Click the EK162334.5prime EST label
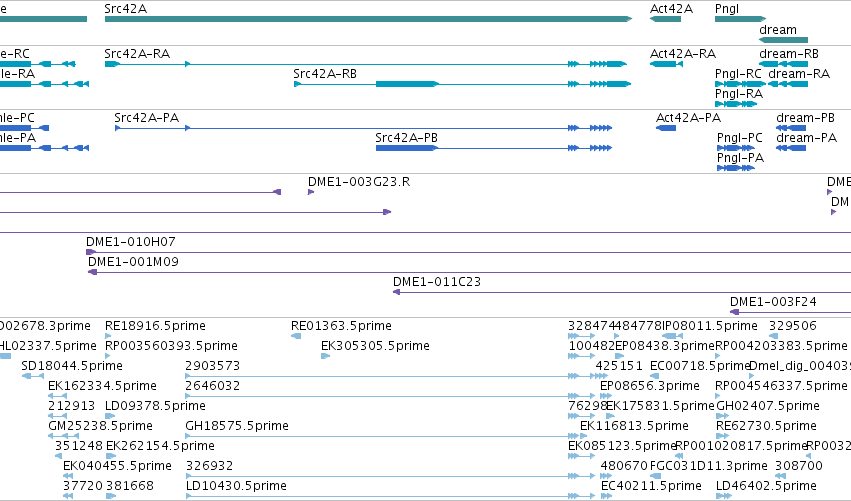This screenshot has height=501, width=851. point(103,386)
